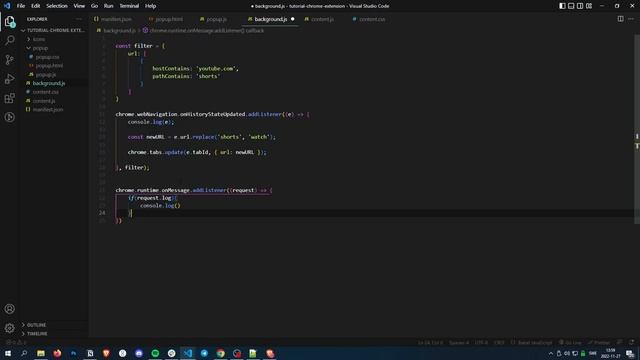Open the Go menu
The width and height of the screenshot is (640, 360).
tap(94, 6)
